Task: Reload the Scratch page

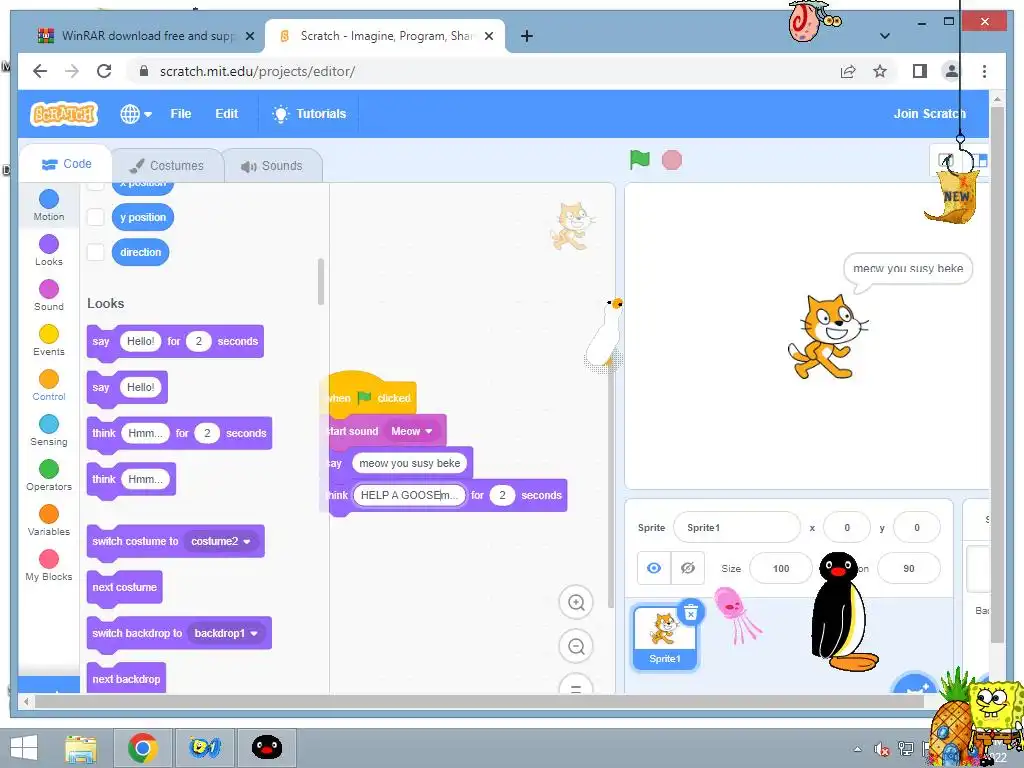Action: point(104,71)
